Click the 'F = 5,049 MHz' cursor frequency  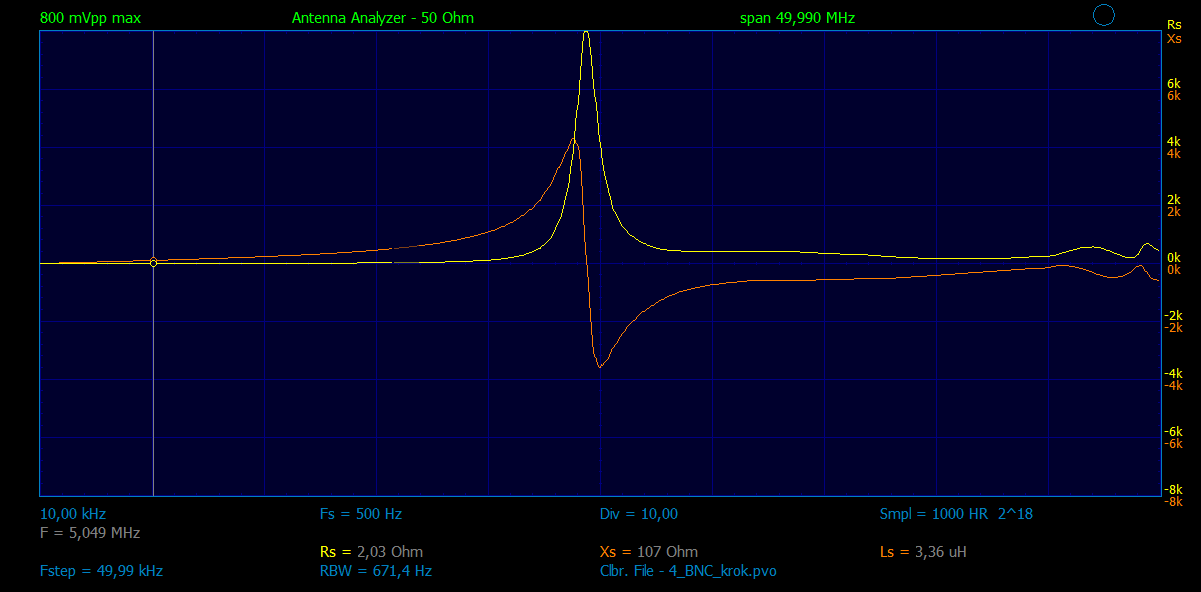tap(90, 533)
